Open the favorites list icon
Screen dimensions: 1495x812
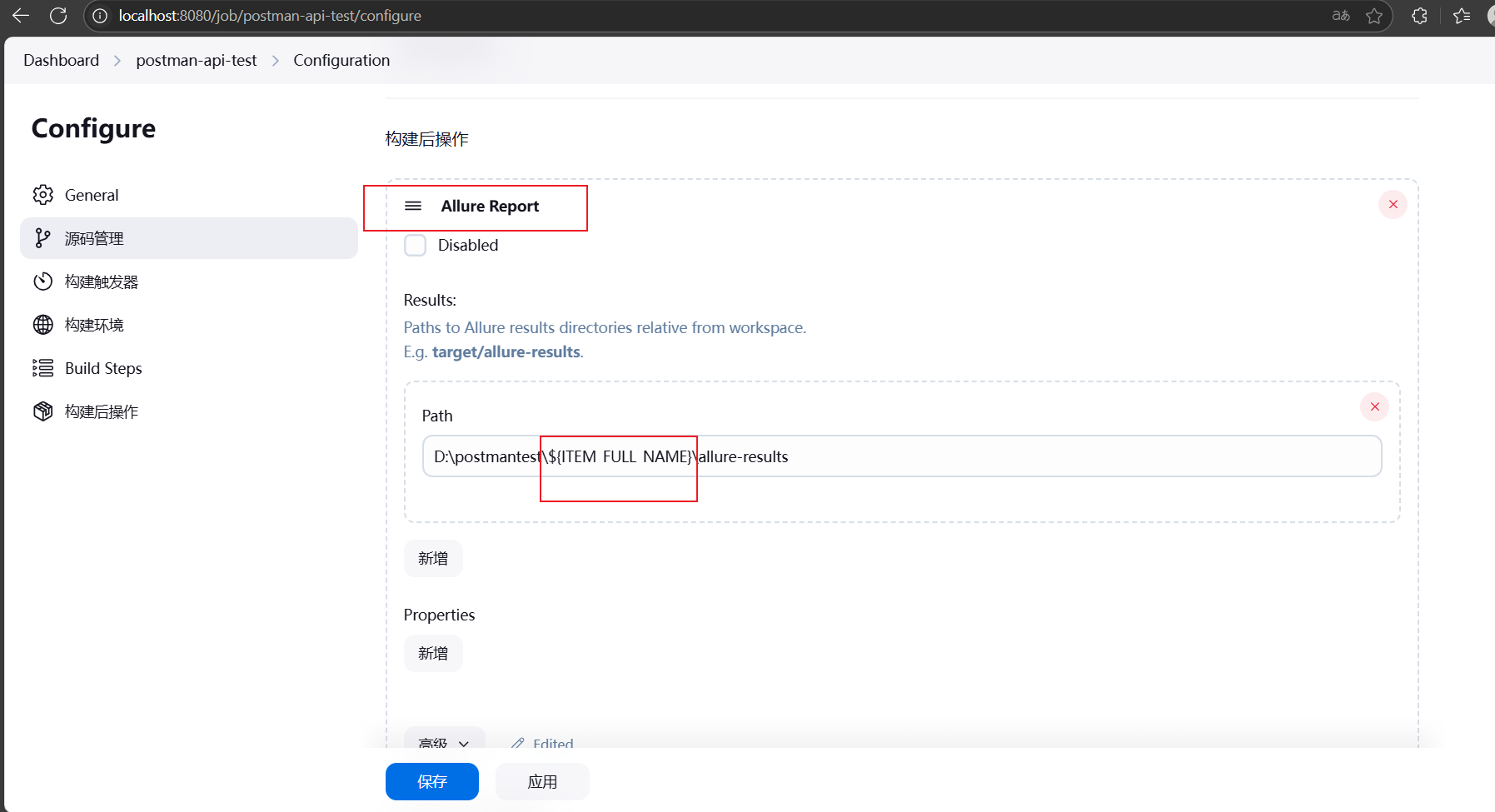pyautogui.click(x=1462, y=16)
